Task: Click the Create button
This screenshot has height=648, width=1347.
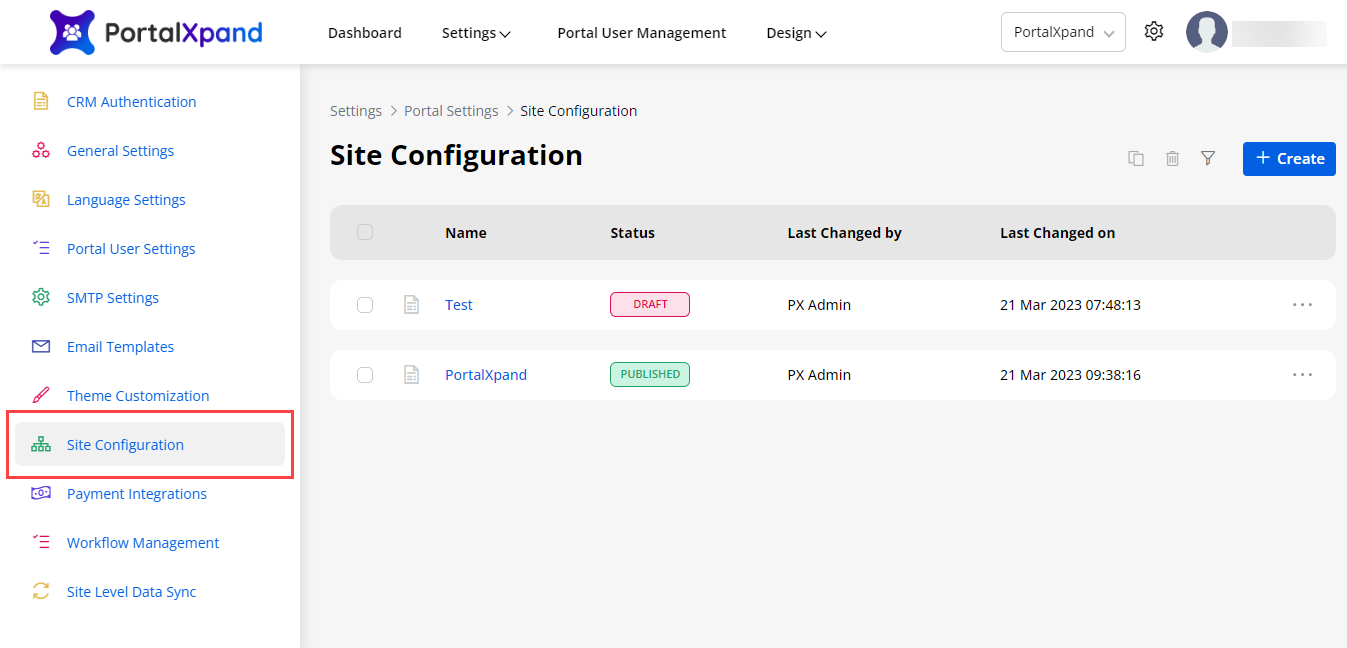Action: pos(1289,159)
